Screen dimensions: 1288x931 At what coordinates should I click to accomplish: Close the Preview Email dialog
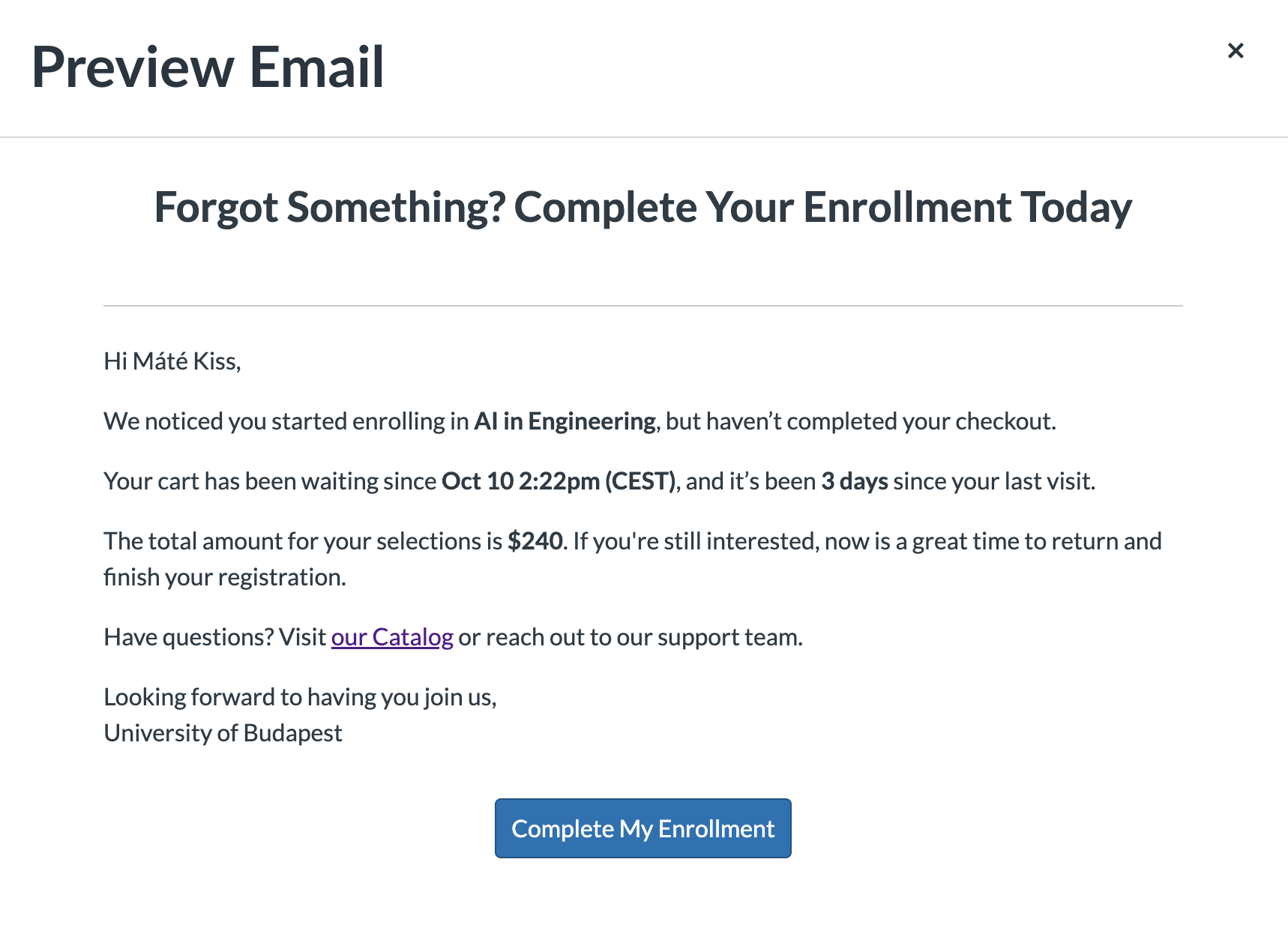click(1236, 50)
